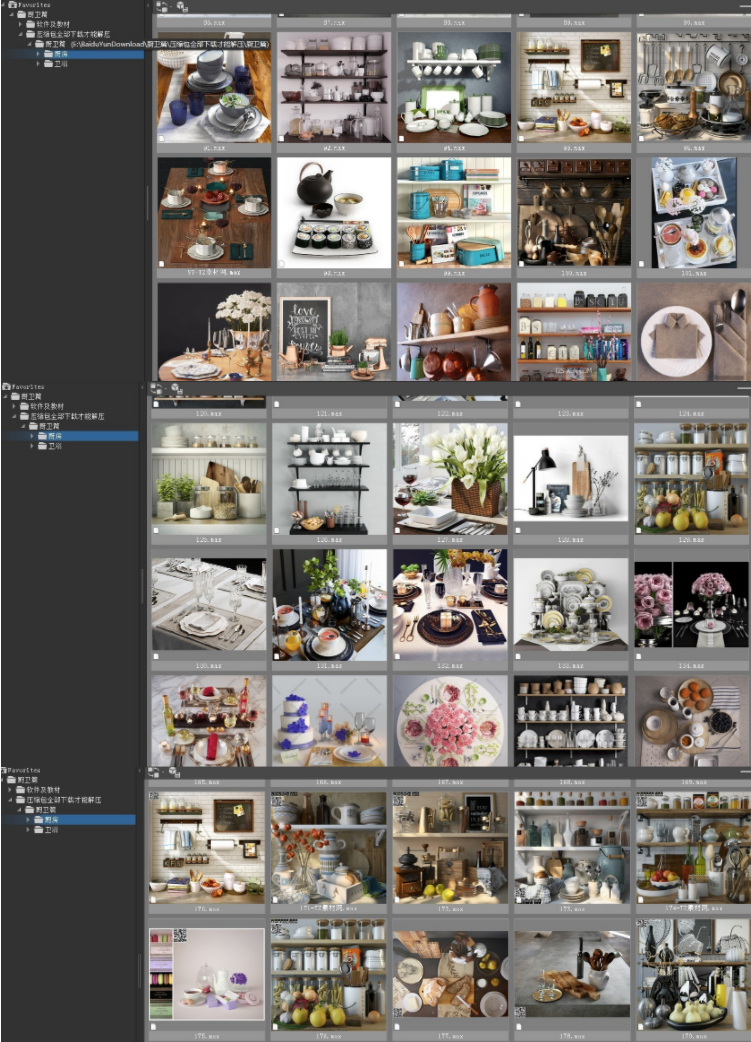Select the pears with black fruit thumbnail
The image size is (751, 1042).
[693, 974]
